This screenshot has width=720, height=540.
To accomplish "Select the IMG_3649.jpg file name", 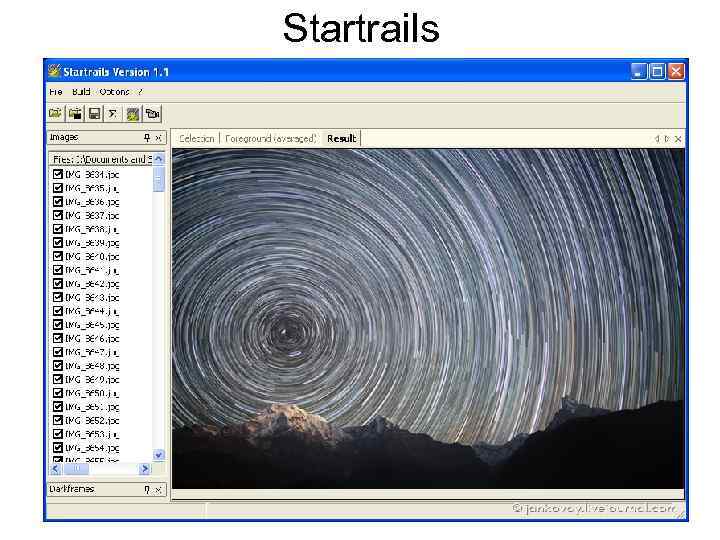I will pos(92,380).
